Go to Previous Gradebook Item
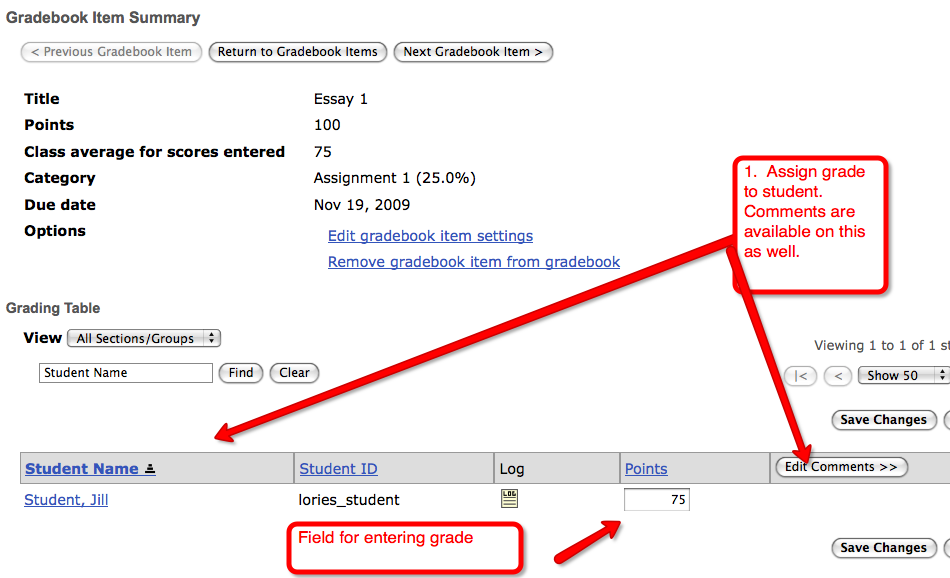This screenshot has height=578, width=950. point(111,52)
